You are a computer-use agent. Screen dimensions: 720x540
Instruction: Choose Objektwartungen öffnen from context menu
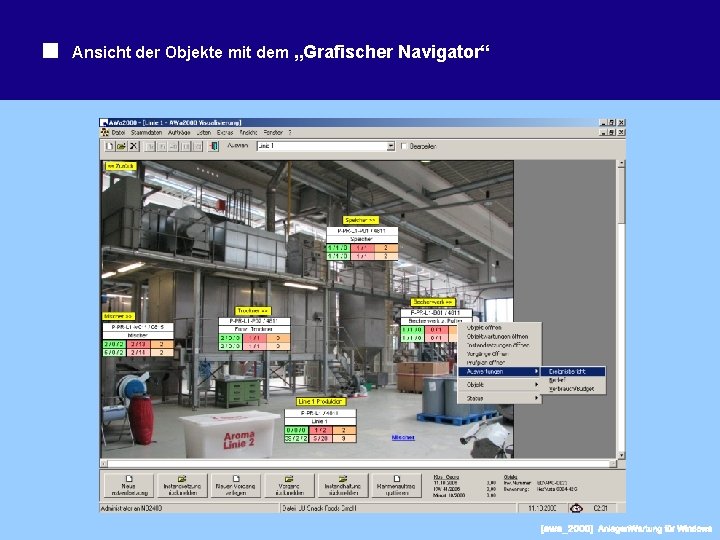[x=500, y=336]
